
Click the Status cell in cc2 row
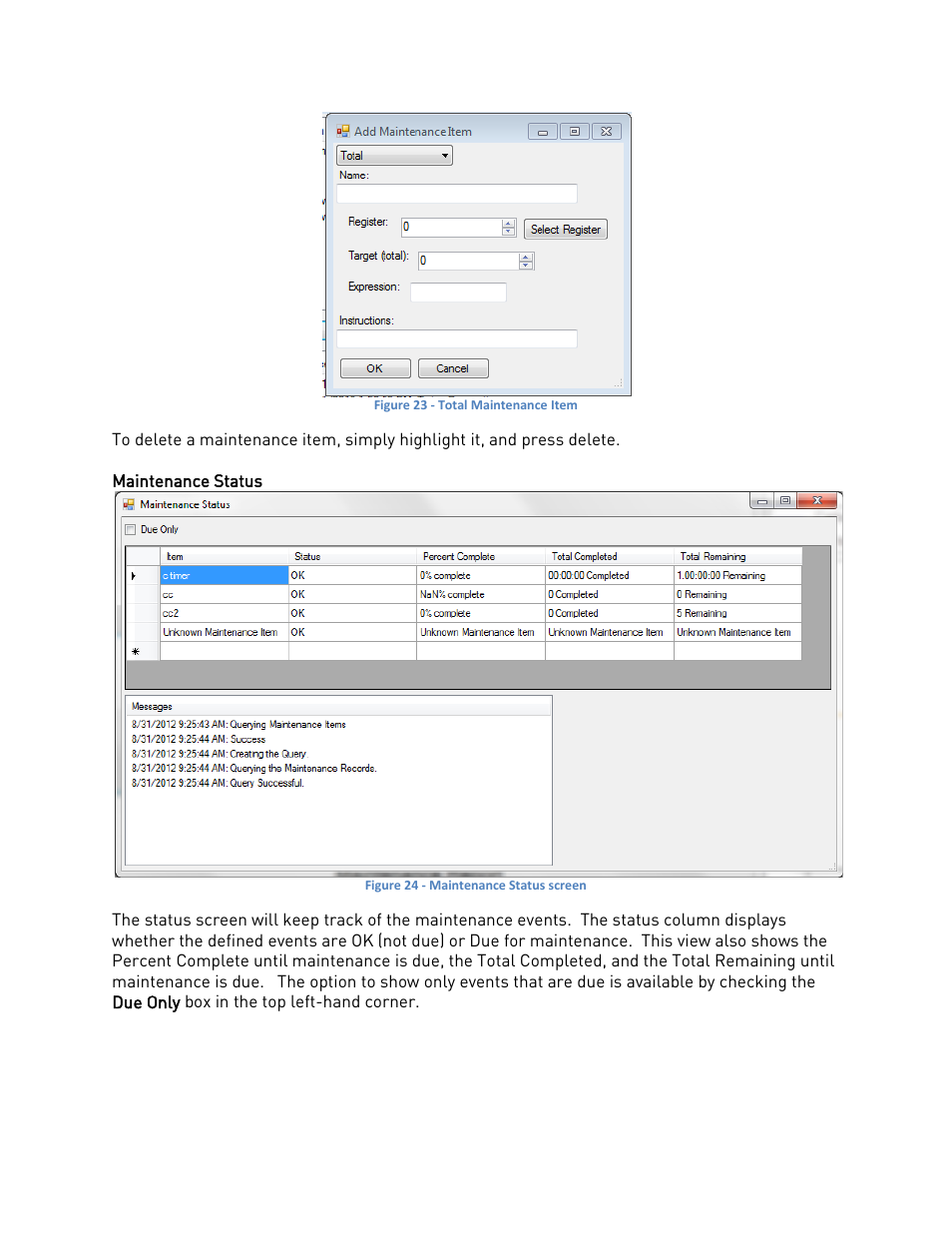click(x=352, y=614)
